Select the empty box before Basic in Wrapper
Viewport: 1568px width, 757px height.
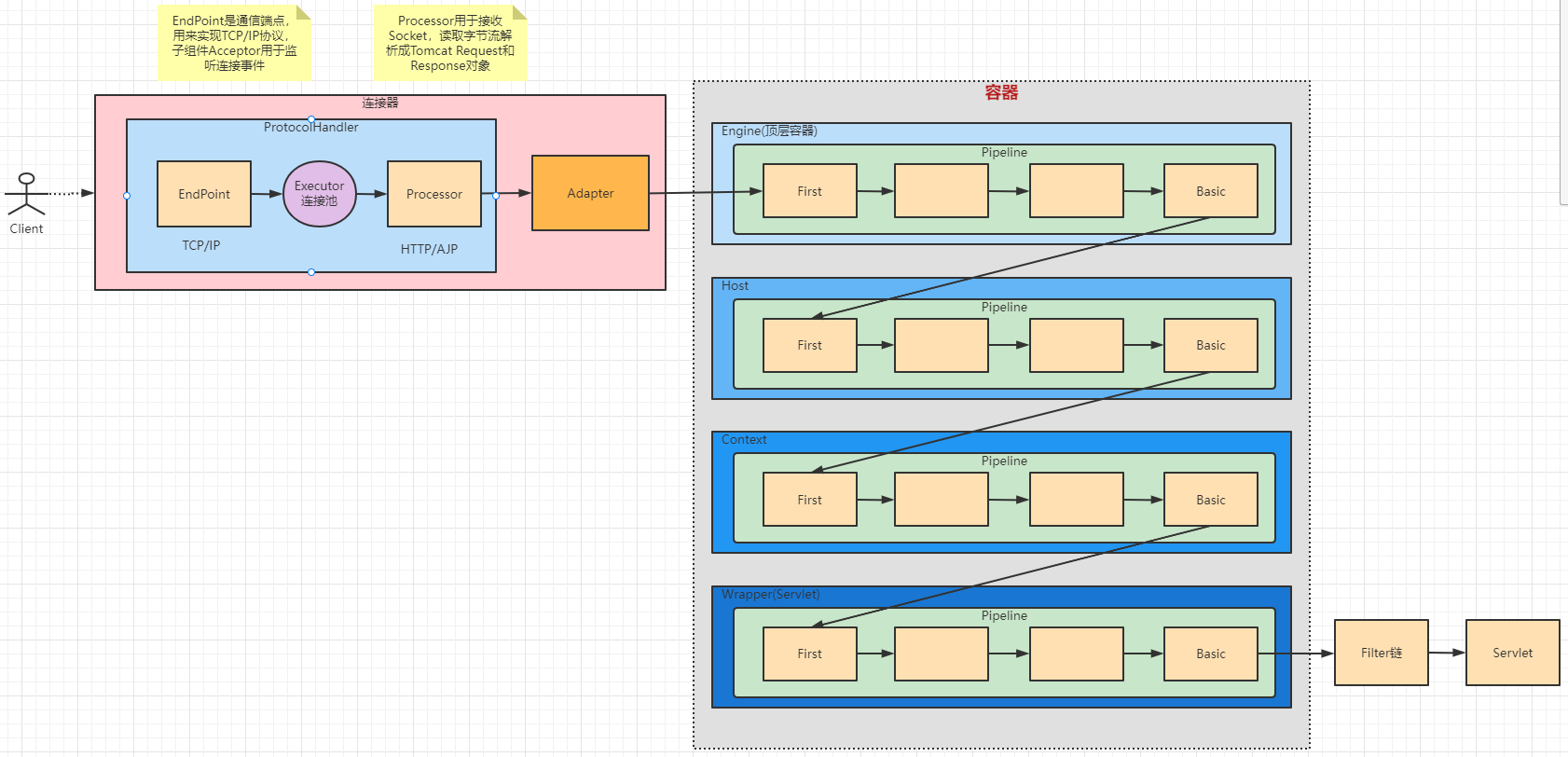point(1077,654)
